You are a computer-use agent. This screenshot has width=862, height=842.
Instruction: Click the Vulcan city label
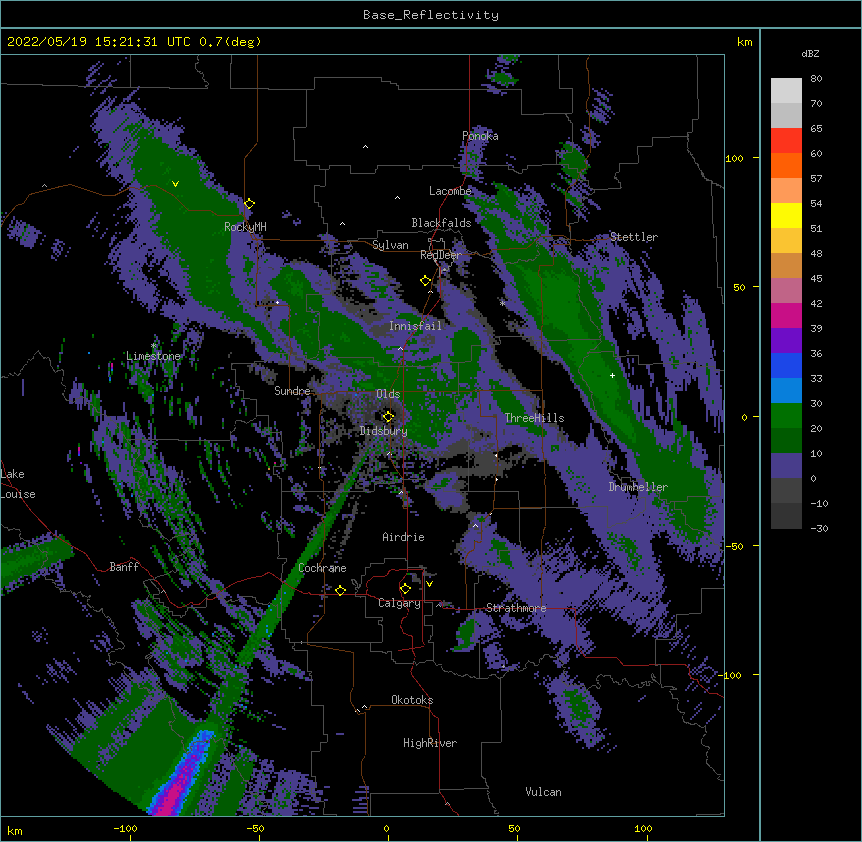pyautogui.click(x=543, y=792)
